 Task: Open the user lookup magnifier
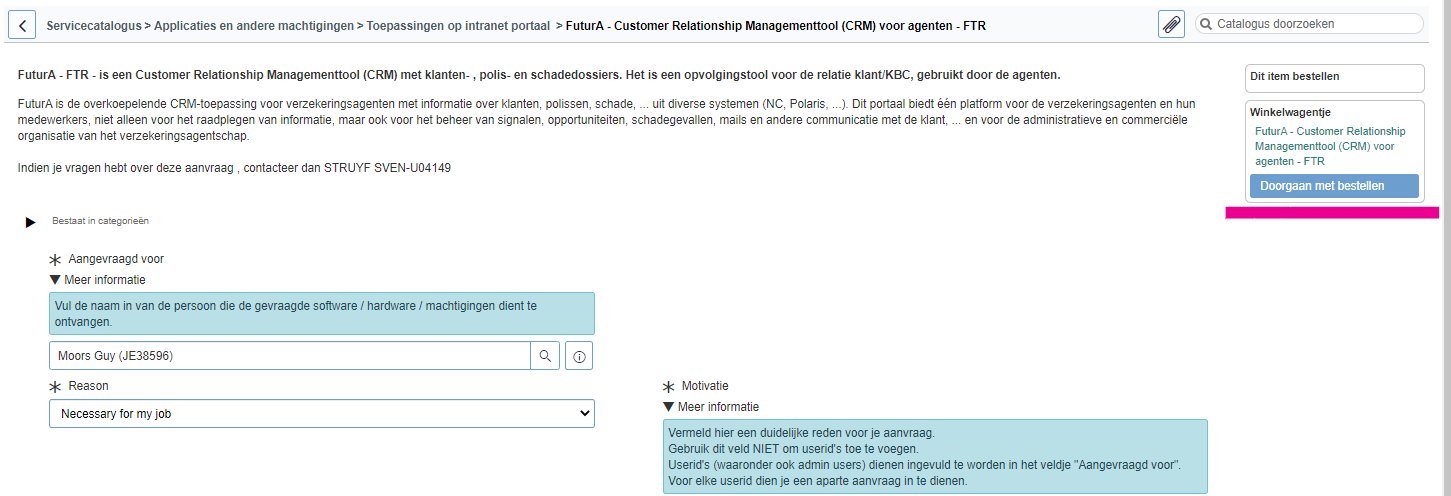(545, 356)
